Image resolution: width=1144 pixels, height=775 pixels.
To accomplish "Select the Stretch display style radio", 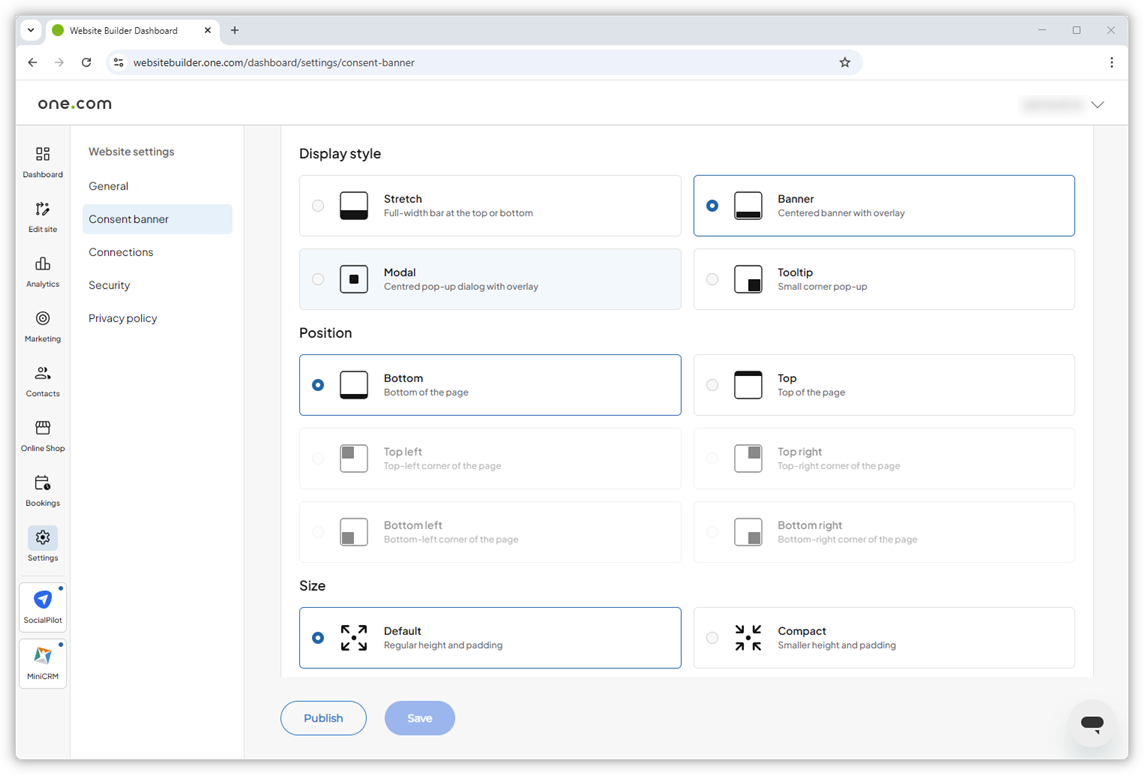I will click(x=318, y=206).
